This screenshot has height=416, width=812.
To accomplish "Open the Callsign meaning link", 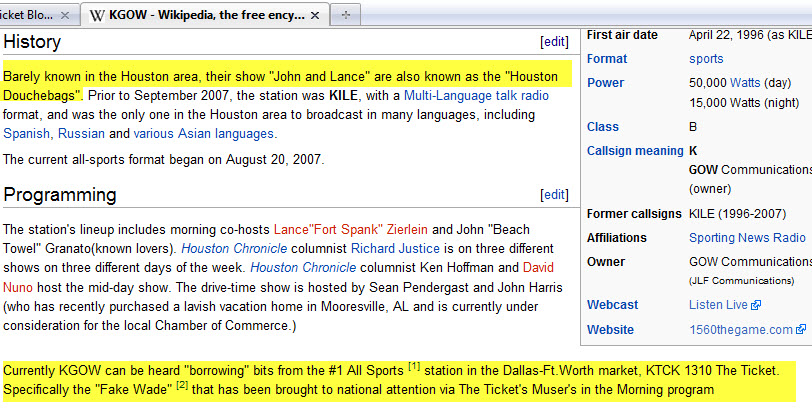I will (x=635, y=150).
